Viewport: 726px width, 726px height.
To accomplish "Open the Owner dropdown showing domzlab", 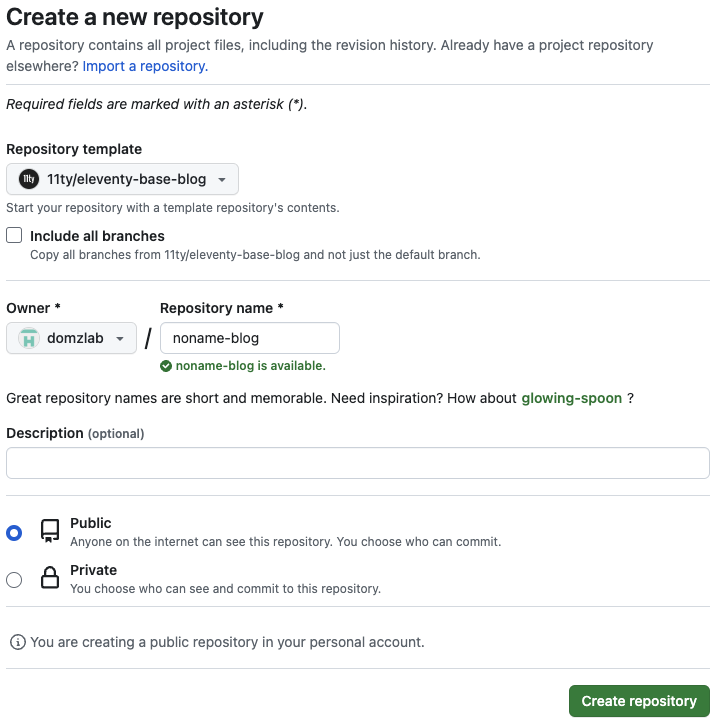I will (x=71, y=338).
